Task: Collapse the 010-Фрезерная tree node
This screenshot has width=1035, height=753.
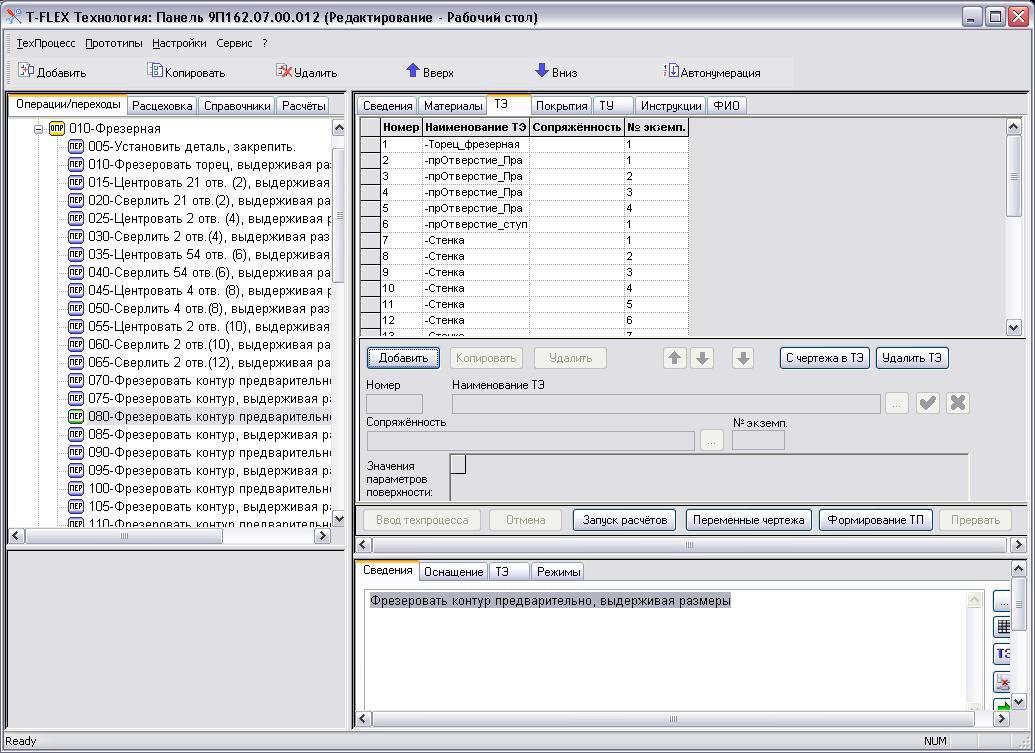Action: point(39,129)
